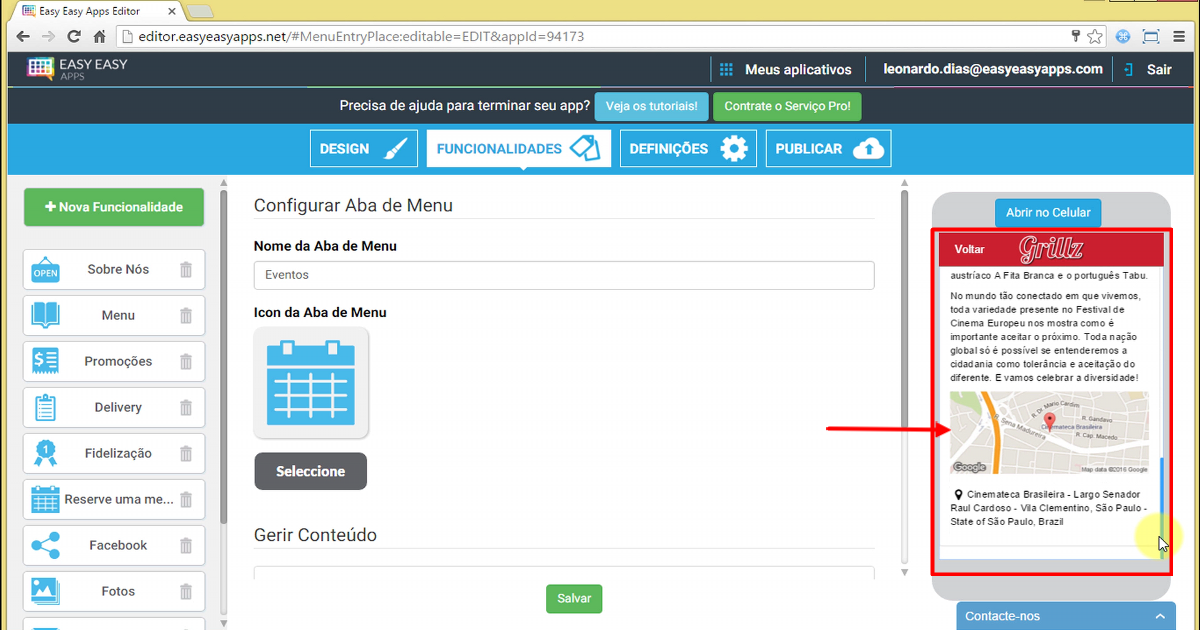Select the calendar icon preview image
Screen dimensions: 1200x630
[x=311, y=384]
